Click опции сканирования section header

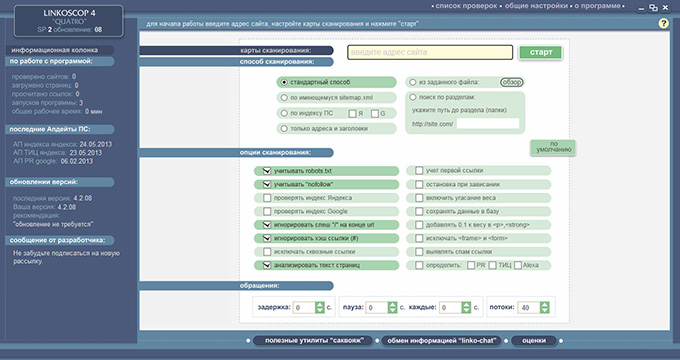click(236, 153)
